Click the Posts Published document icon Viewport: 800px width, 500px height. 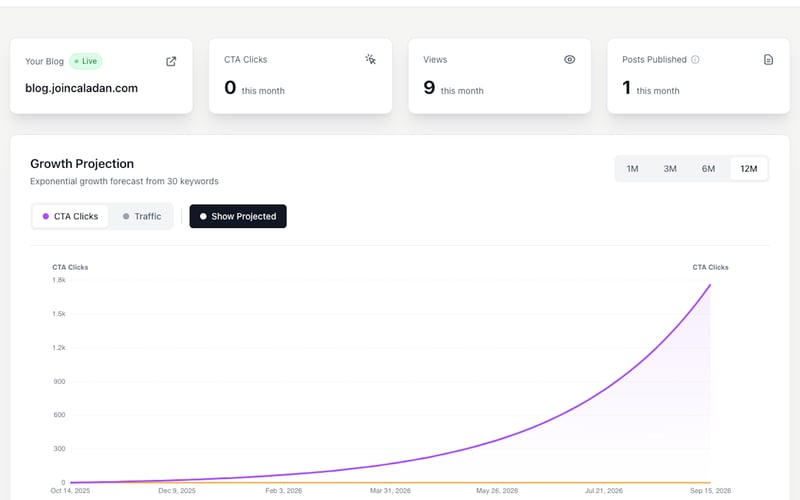pos(768,60)
